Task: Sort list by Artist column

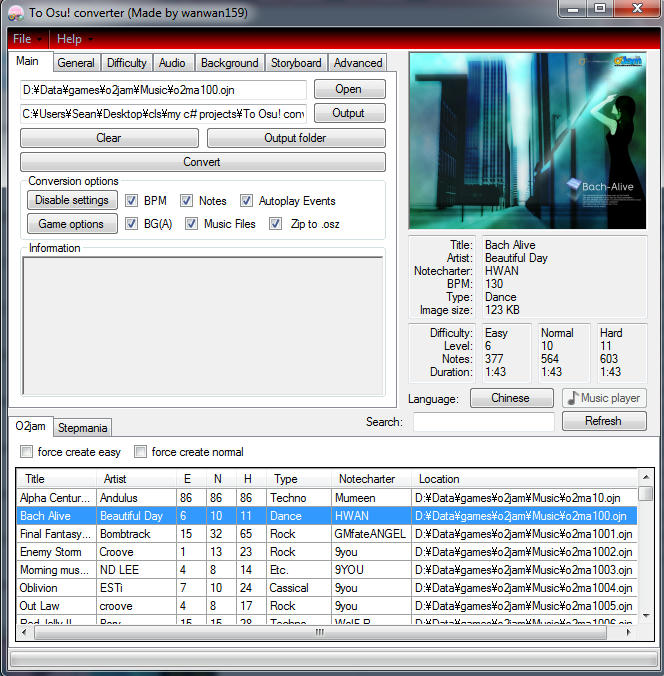Action: [x=136, y=479]
